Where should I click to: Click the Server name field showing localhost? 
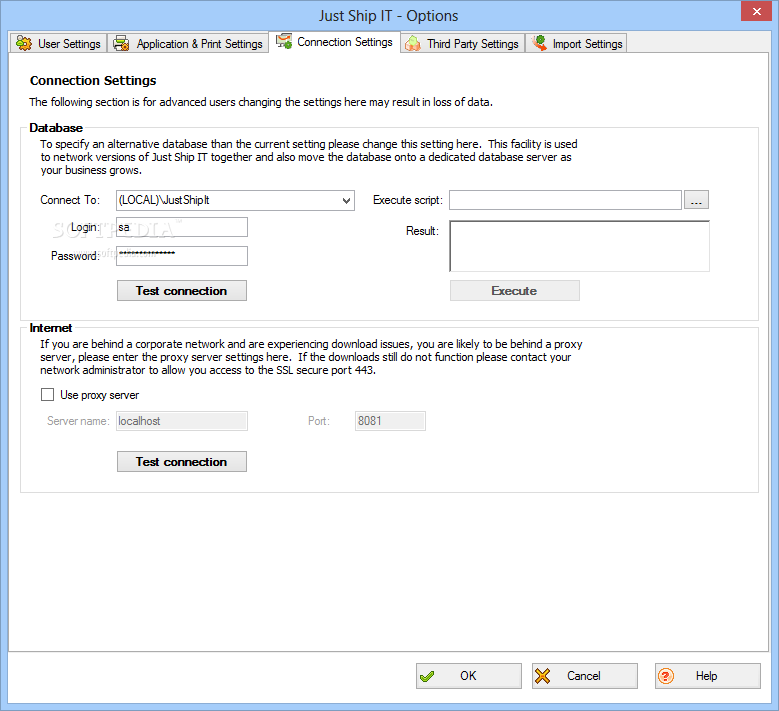click(x=182, y=421)
